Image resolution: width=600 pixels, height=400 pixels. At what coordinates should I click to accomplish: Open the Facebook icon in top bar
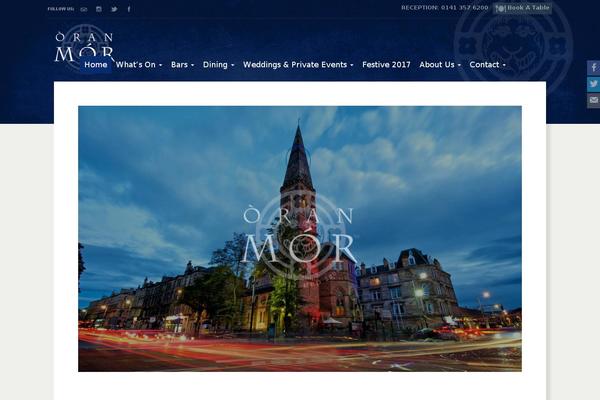(129, 9)
